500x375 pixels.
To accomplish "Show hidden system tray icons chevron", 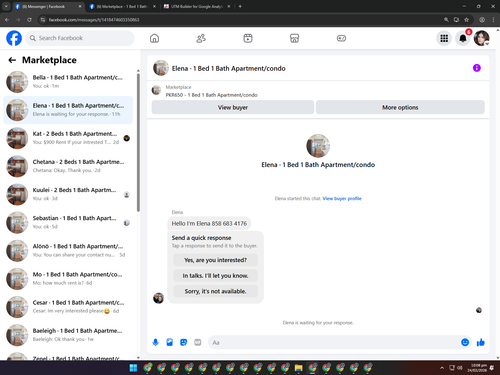I will (442, 368).
